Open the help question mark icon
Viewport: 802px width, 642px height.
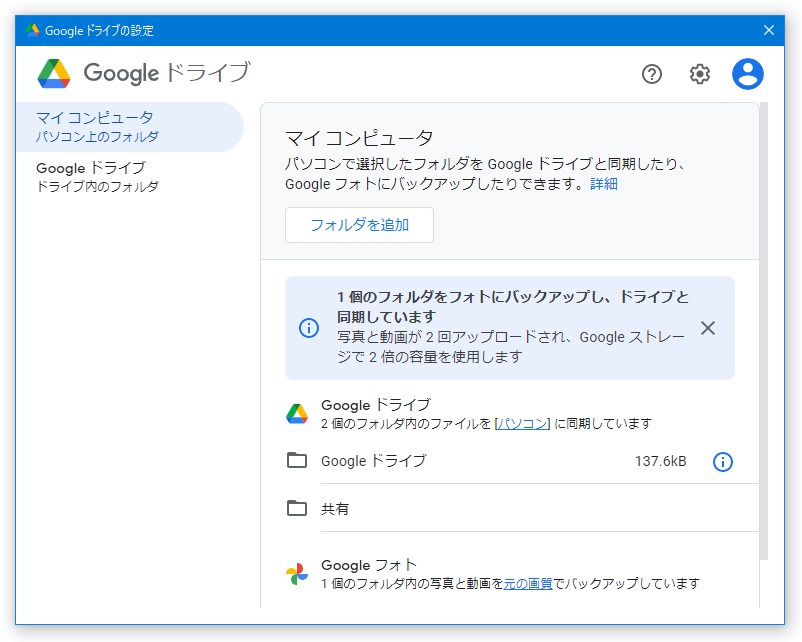click(x=652, y=74)
